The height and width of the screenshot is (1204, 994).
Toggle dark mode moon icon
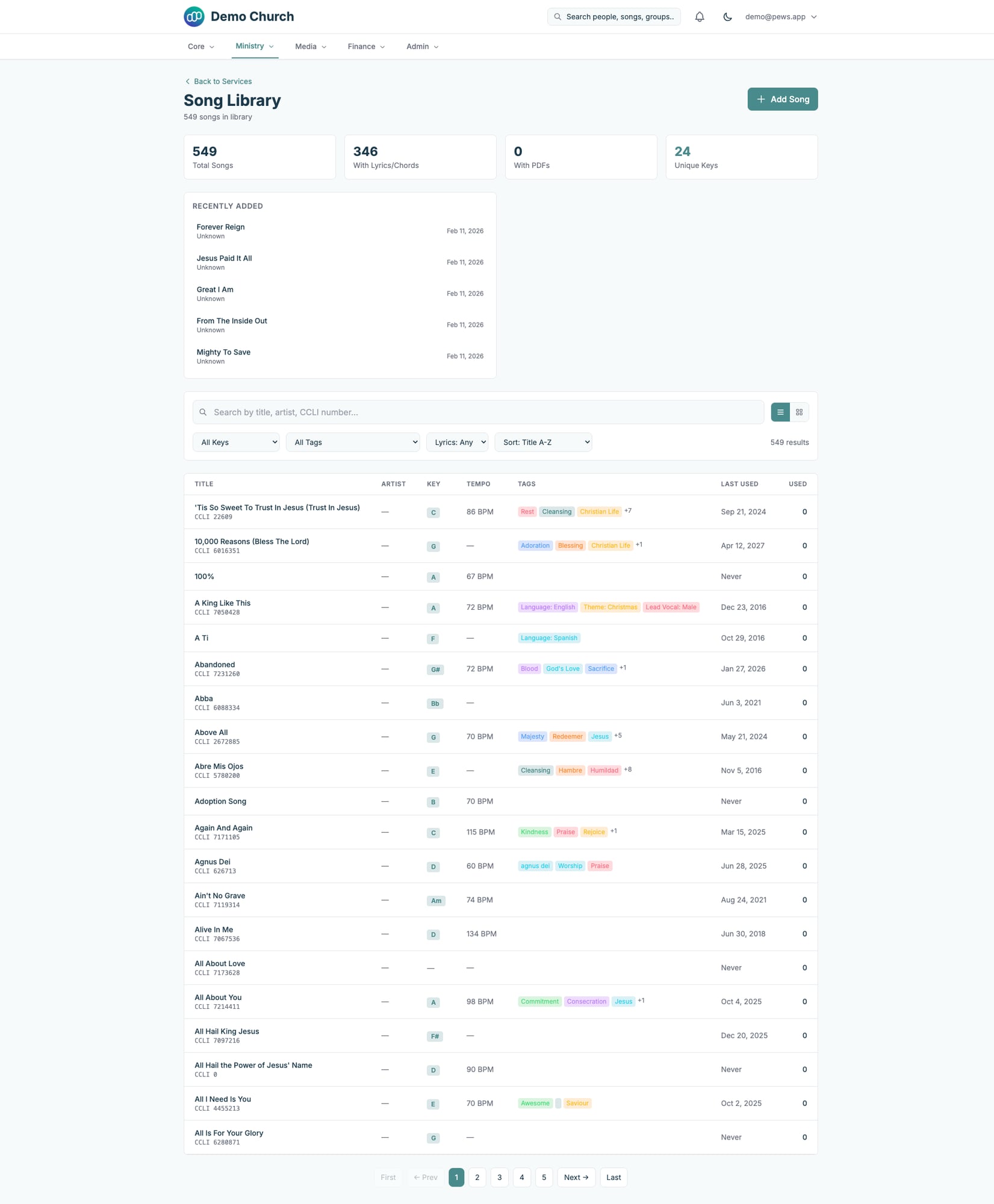pyautogui.click(x=727, y=17)
